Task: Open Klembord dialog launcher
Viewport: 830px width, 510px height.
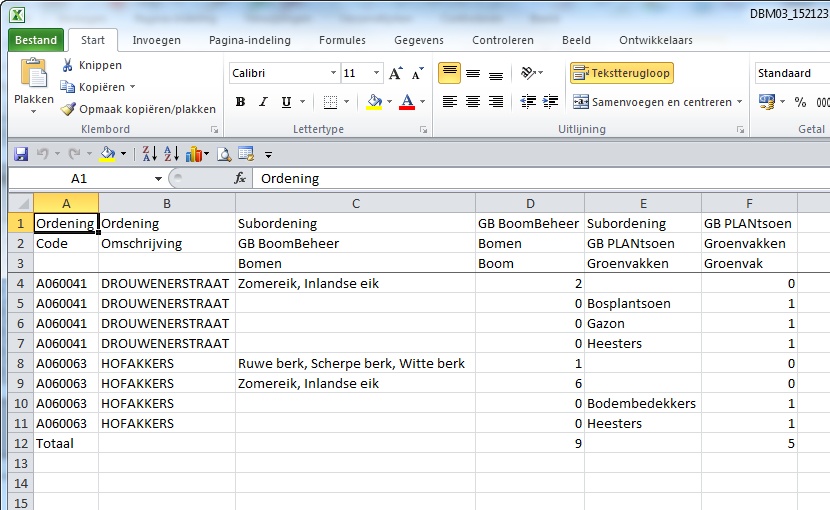Action: point(214,129)
